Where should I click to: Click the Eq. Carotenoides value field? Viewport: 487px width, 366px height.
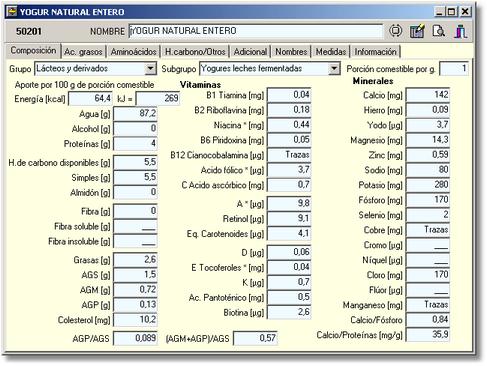click(x=289, y=234)
